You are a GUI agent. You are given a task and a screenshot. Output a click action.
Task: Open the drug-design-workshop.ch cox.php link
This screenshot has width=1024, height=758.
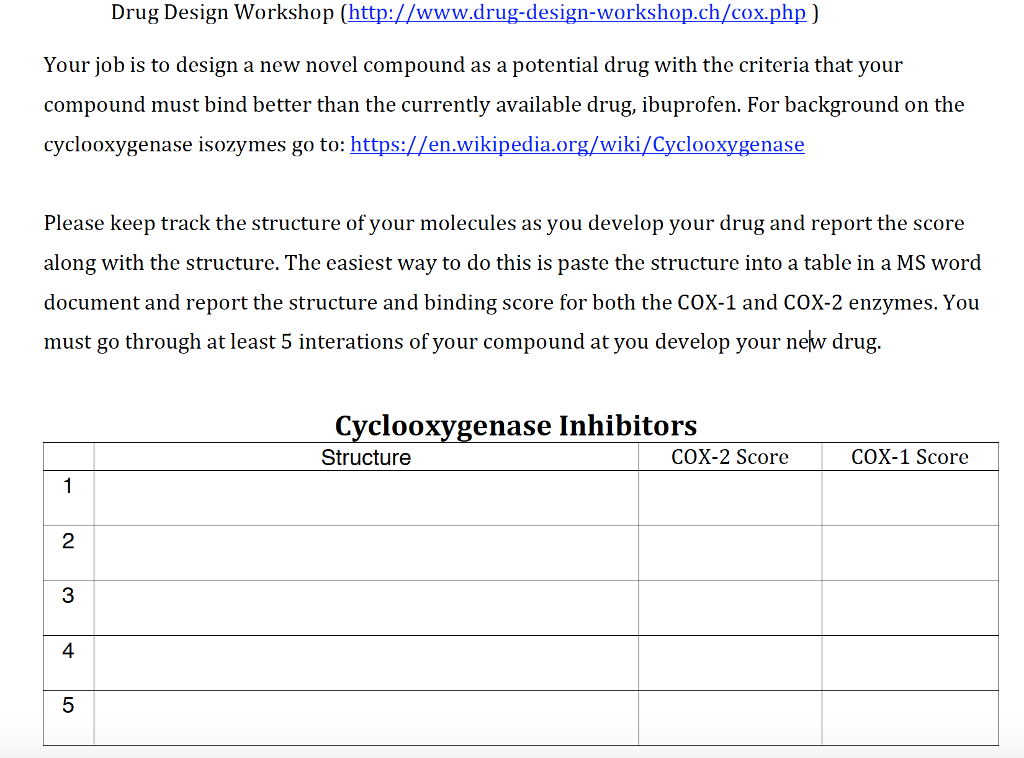click(x=577, y=12)
